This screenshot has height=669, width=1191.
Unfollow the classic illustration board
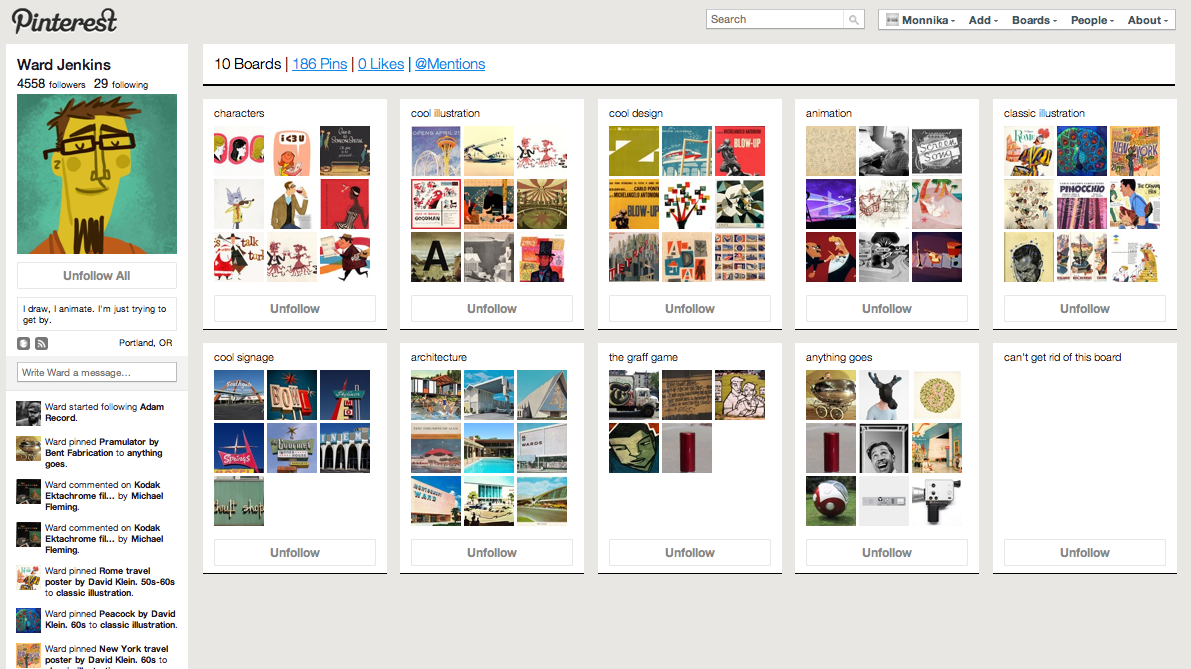1085,308
